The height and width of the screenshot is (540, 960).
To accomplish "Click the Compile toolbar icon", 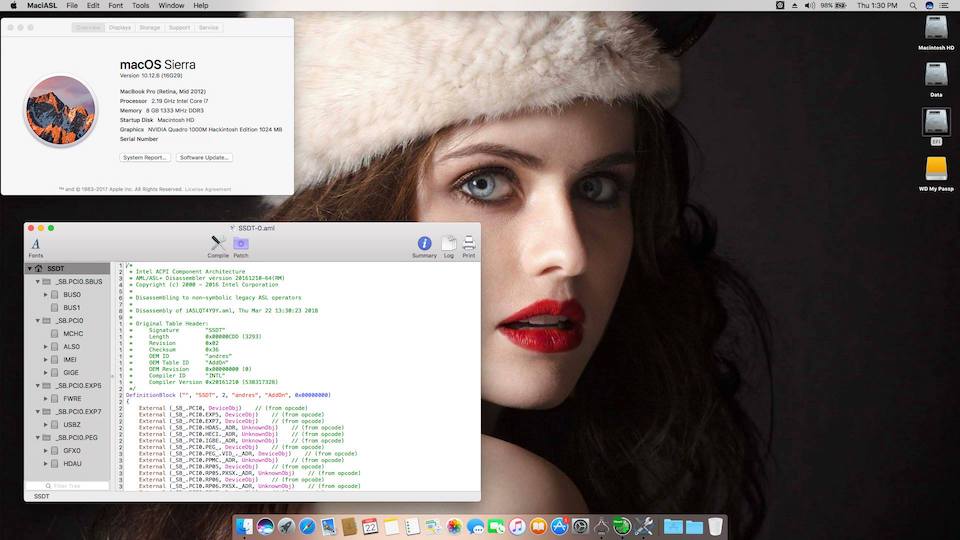I will coord(218,244).
